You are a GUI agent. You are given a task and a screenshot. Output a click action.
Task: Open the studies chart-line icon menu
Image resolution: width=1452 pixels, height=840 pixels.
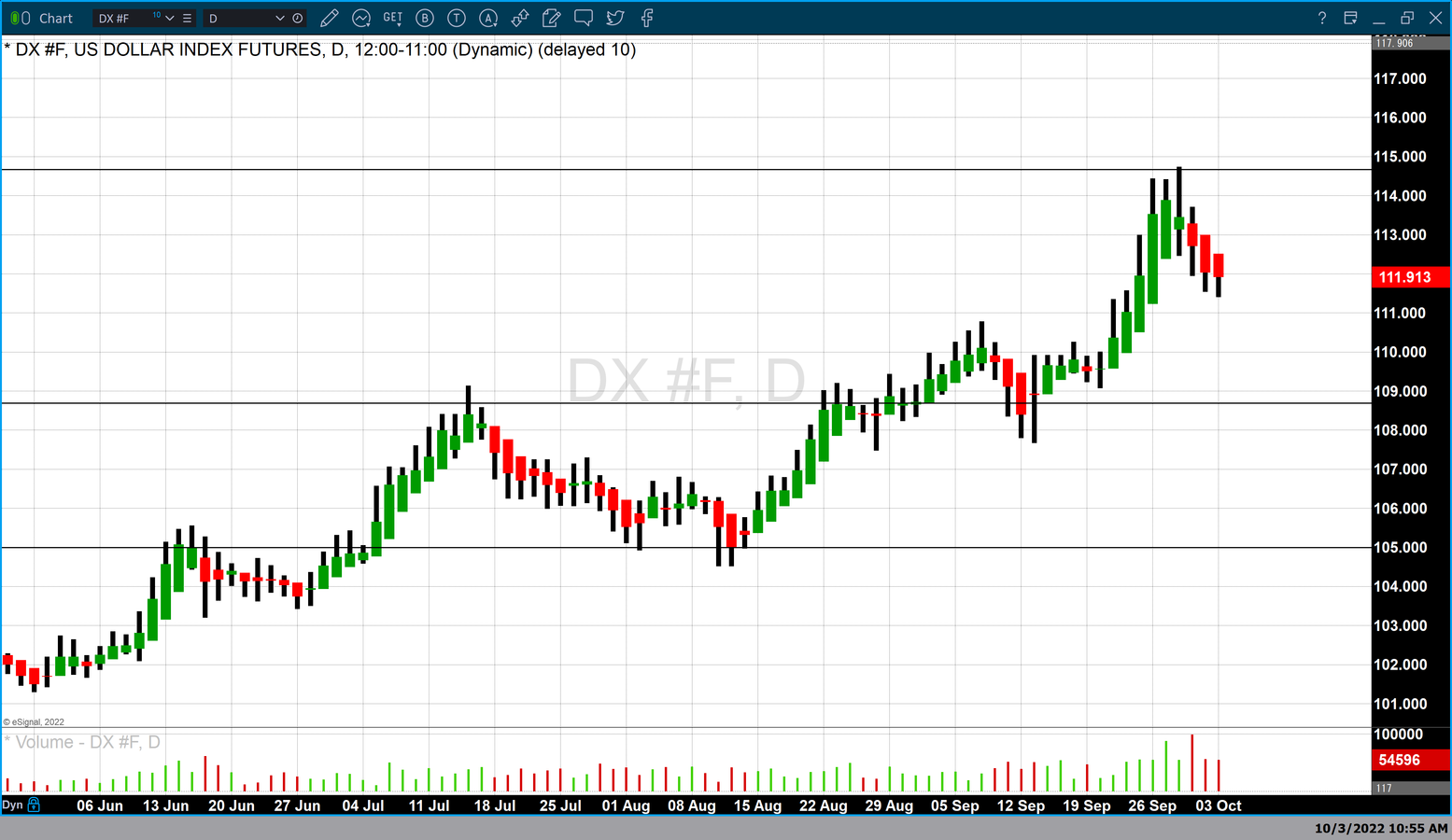[361, 18]
